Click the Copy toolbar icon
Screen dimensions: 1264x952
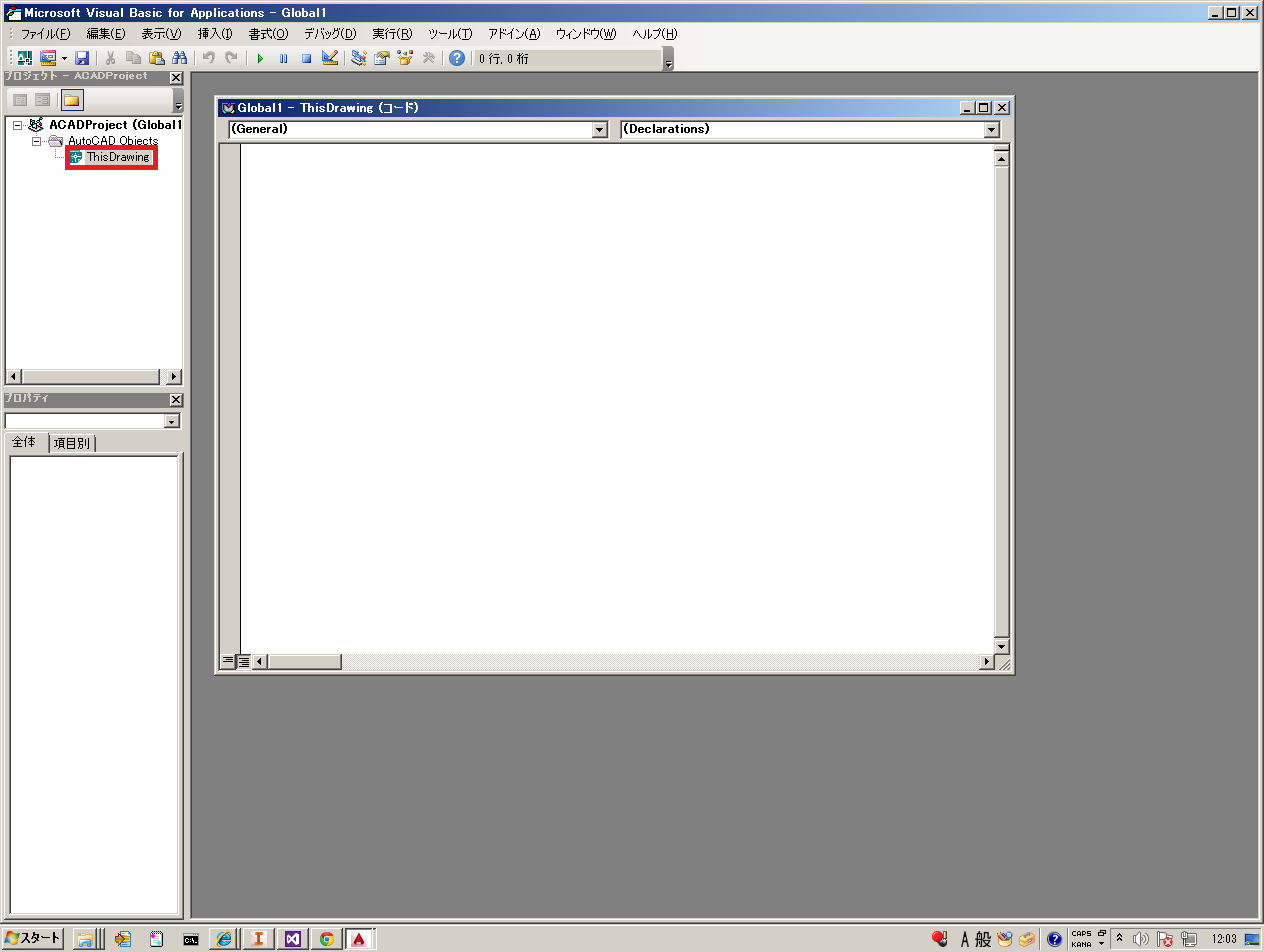pos(134,58)
